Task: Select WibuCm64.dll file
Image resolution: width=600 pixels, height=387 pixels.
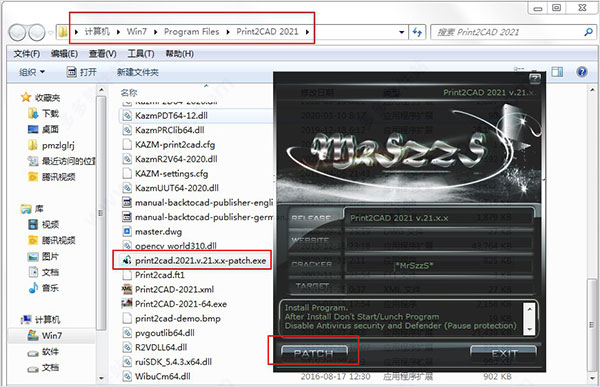Action: click(x=163, y=377)
